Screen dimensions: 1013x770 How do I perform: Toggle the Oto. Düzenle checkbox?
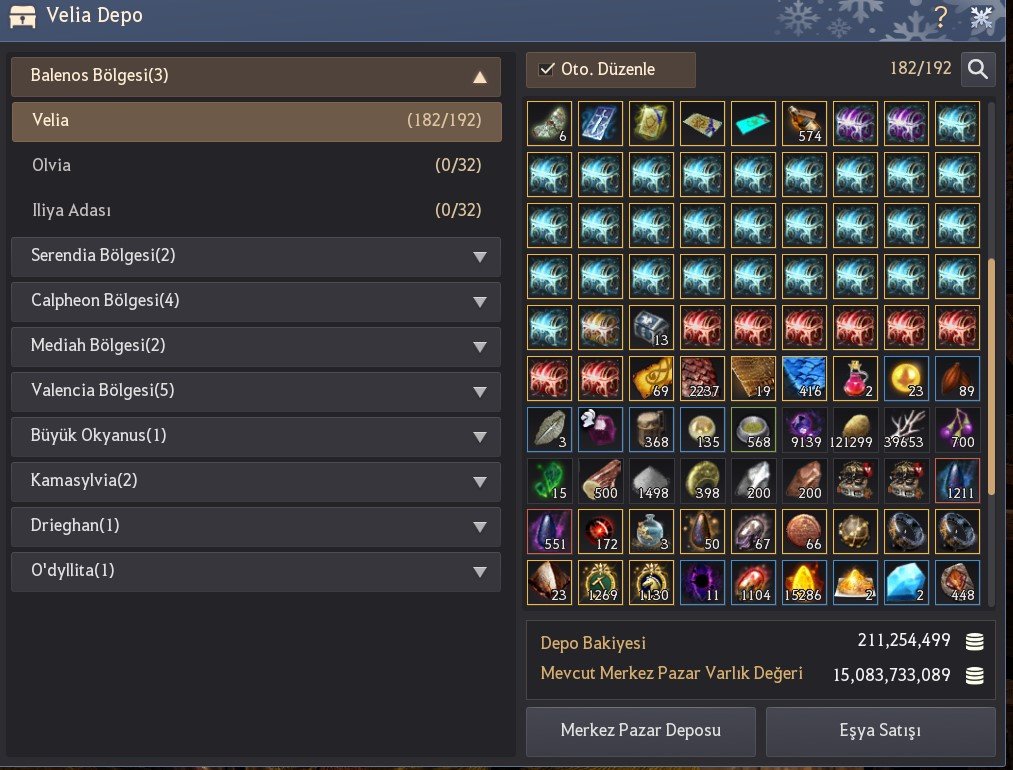click(547, 69)
